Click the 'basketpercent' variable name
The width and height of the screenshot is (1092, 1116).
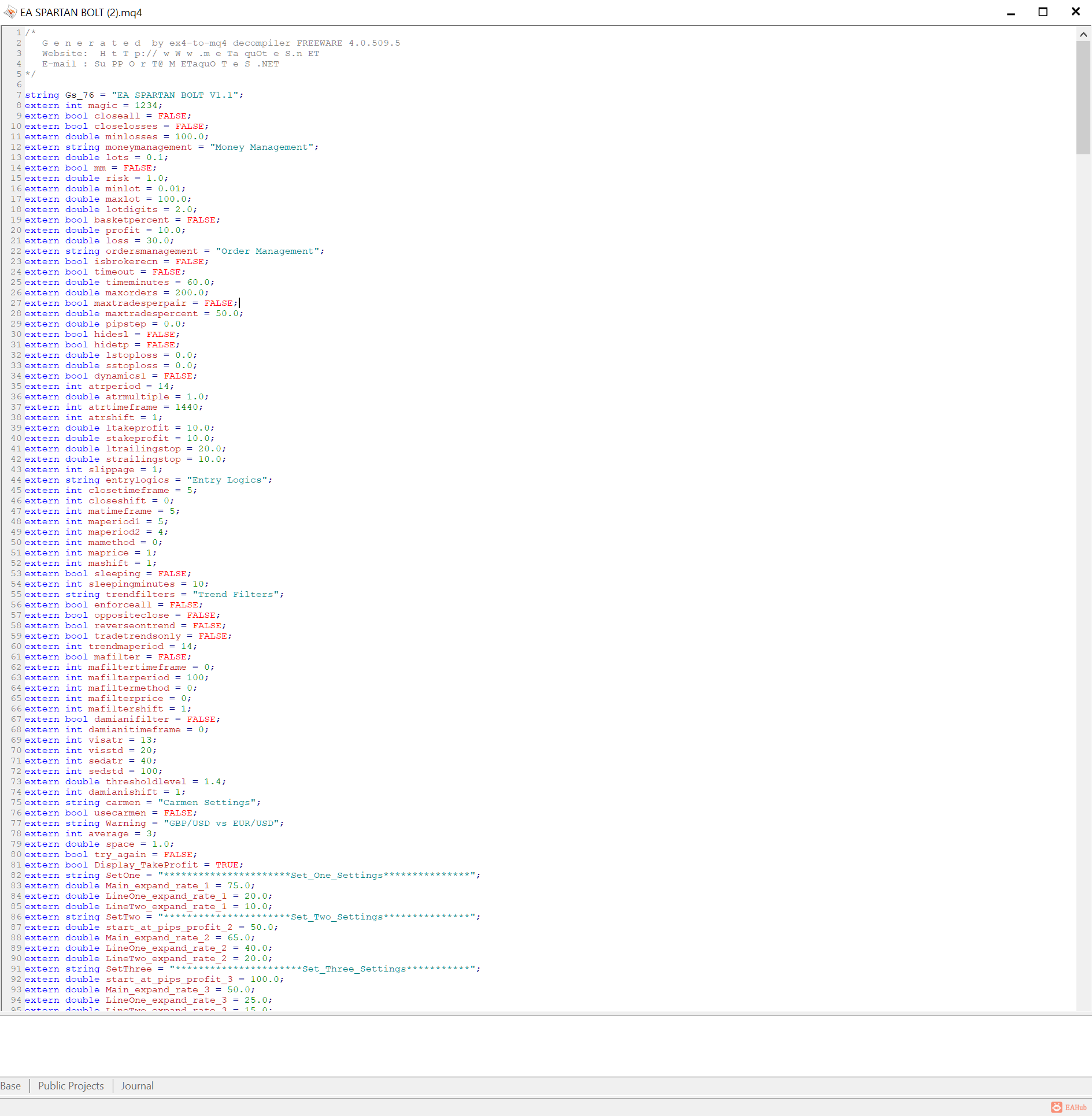pos(132,220)
